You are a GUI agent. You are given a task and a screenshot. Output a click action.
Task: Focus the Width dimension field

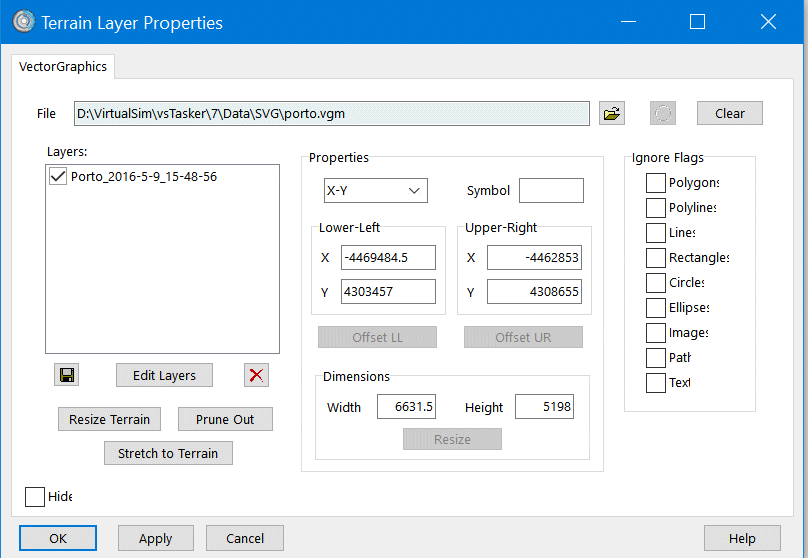tap(406, 407)
